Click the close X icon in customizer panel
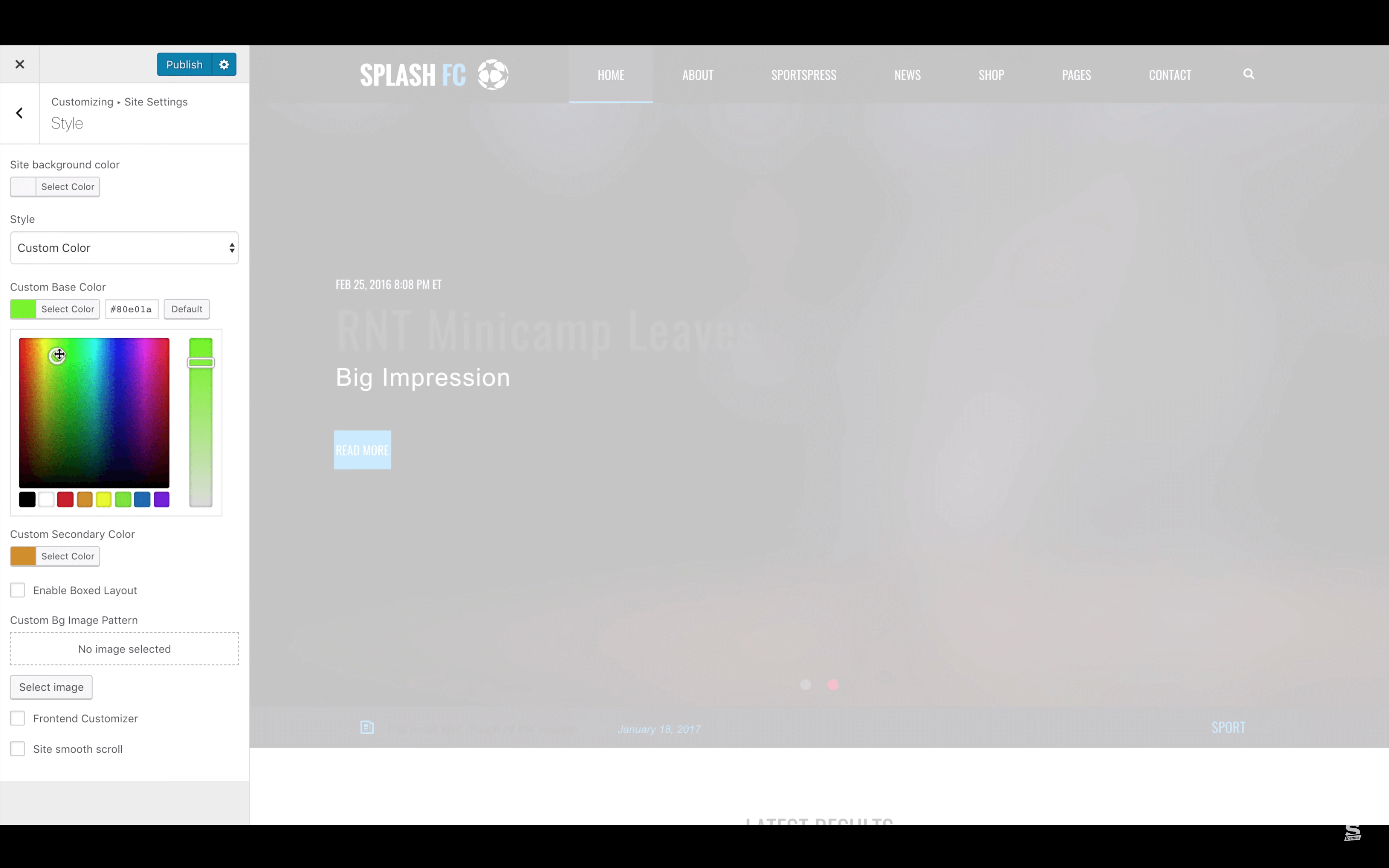 pyautogui.click(x=20, y=65)
